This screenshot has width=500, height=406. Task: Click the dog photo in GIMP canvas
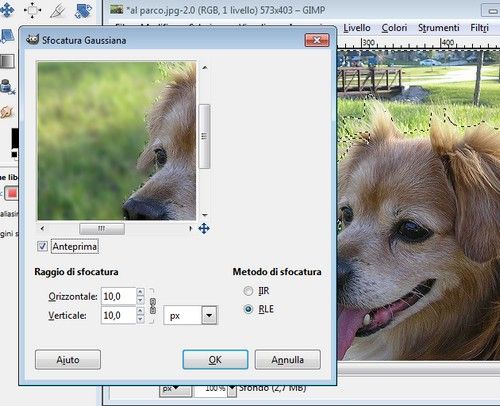tap(419, 205)
